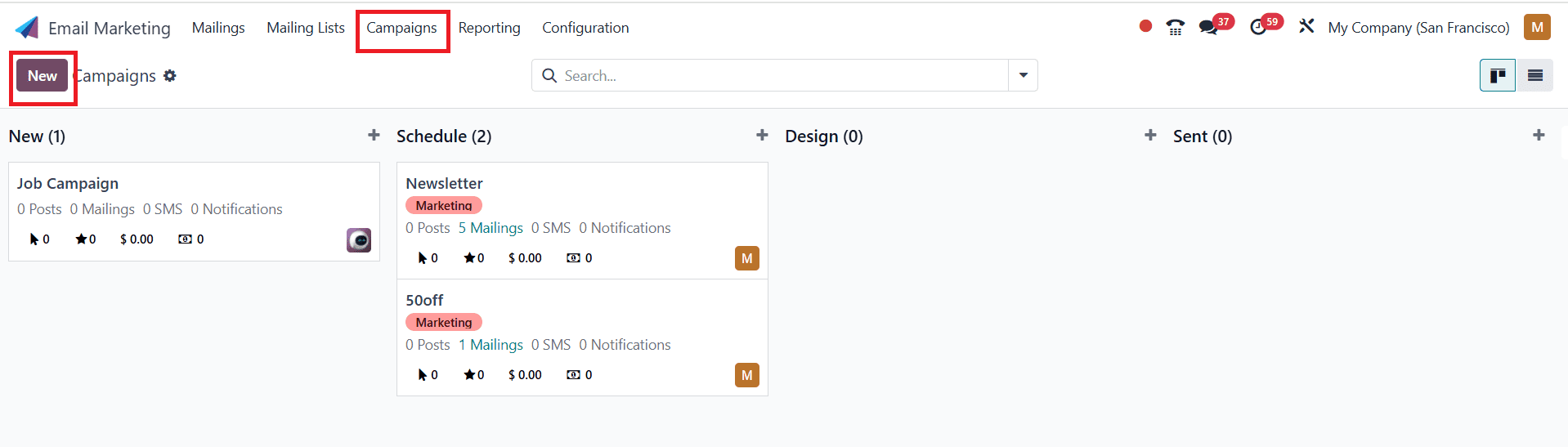This screenshot has height=447, width=1568.
Task: Click the Sent (0) column header
Action: pos(1203,136)
